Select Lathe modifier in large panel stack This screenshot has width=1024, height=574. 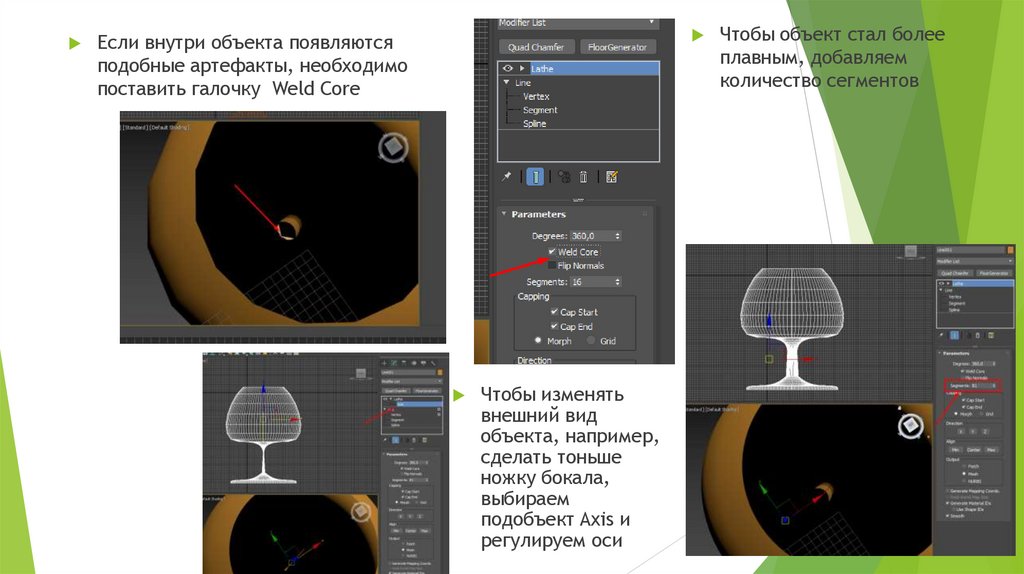click(594, 68)
